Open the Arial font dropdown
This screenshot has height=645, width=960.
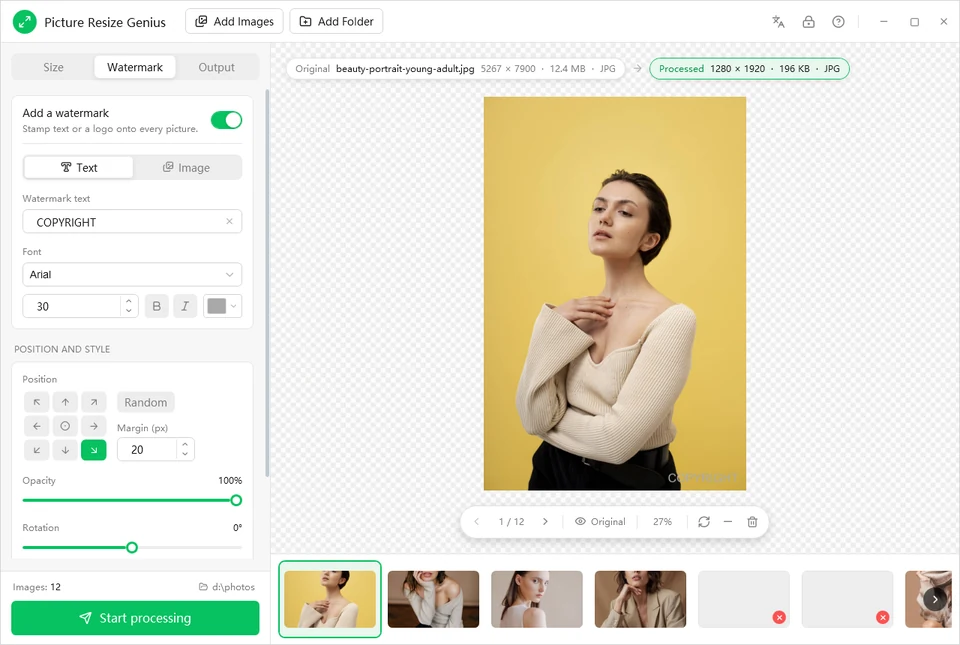pos(132,274)
